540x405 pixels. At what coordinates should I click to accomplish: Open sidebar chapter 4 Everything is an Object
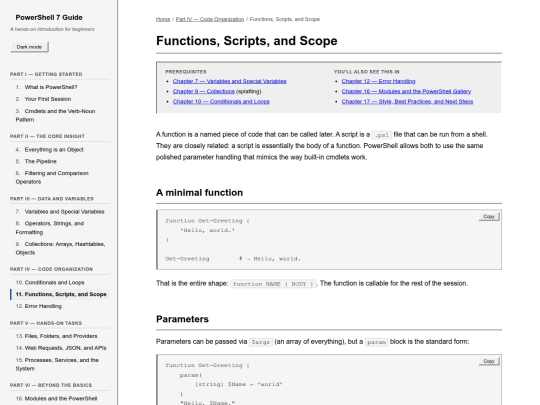pyautogui.click(x=60, y=149)
